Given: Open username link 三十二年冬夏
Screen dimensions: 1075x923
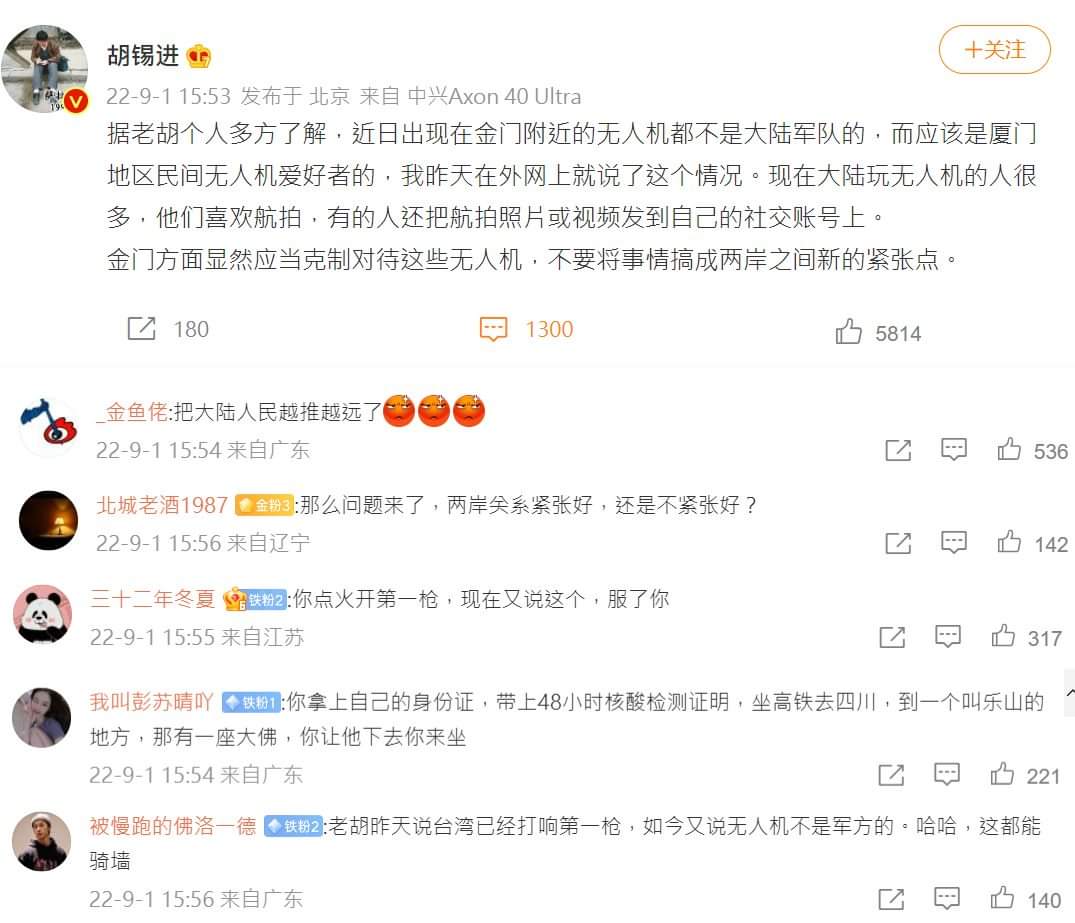Looking at the screenshot, I should [152, 599].
